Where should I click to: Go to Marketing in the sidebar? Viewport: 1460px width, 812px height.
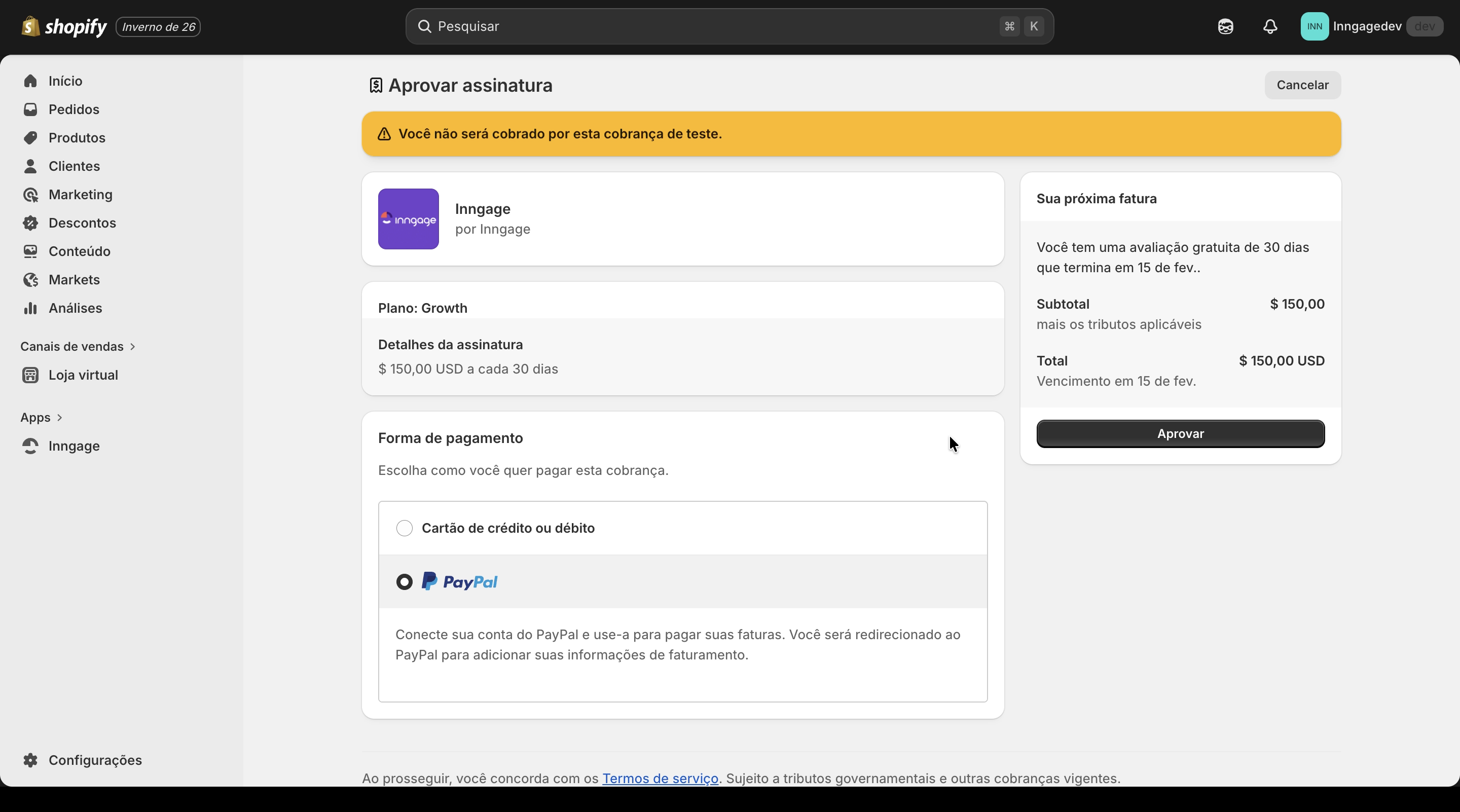(x=81, y=194)
